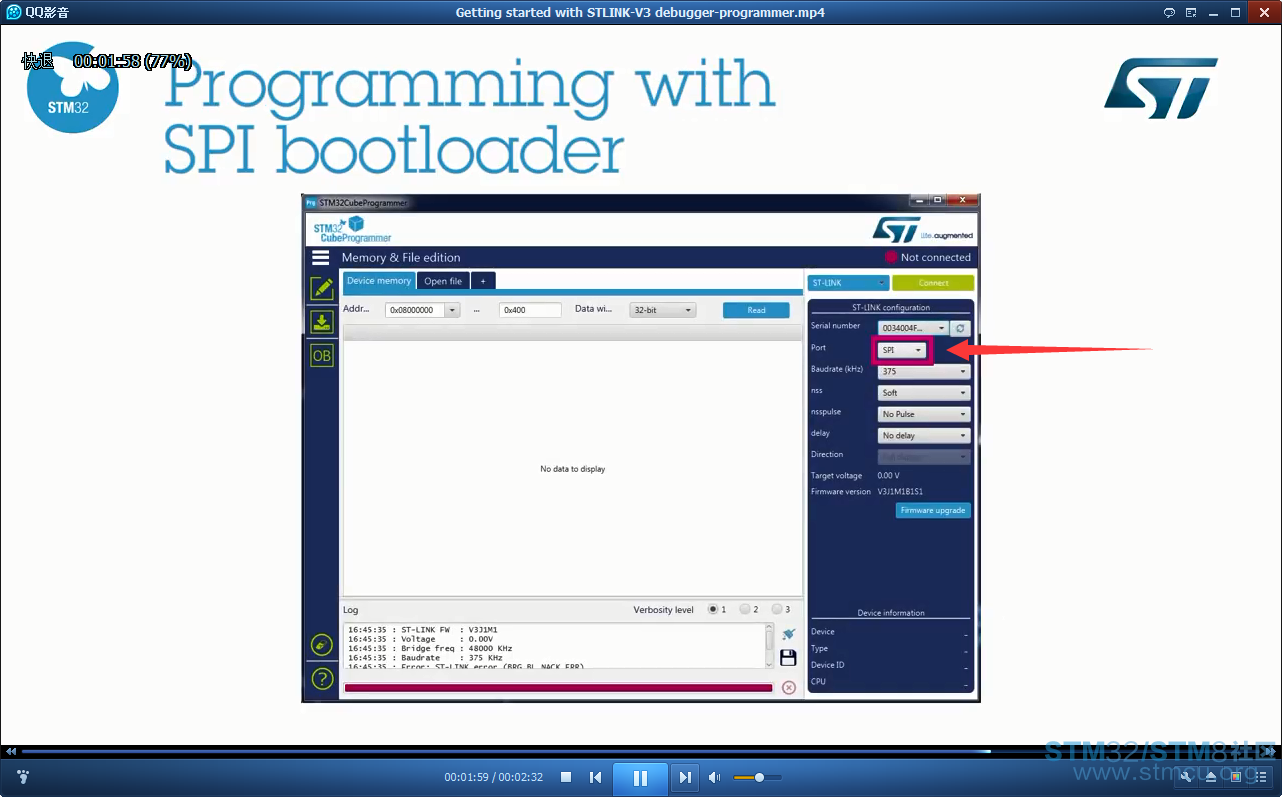This screenshot has height=797, width=1282.
Task: Open the help question mark icon
Action: click(x=322, y=679)
